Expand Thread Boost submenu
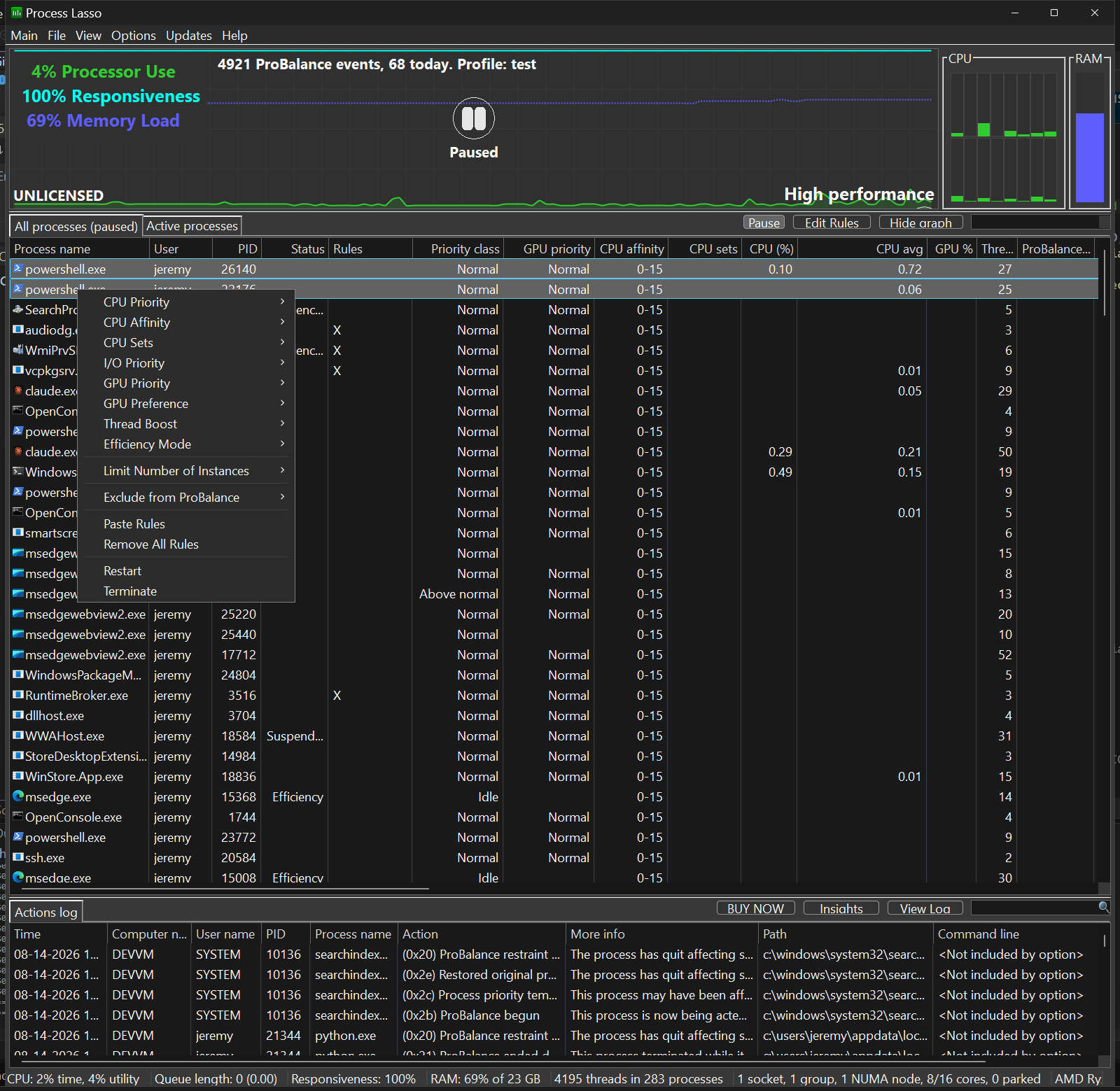The height and width of the screenshot is (1091, 1120). [x=186, y=423]
